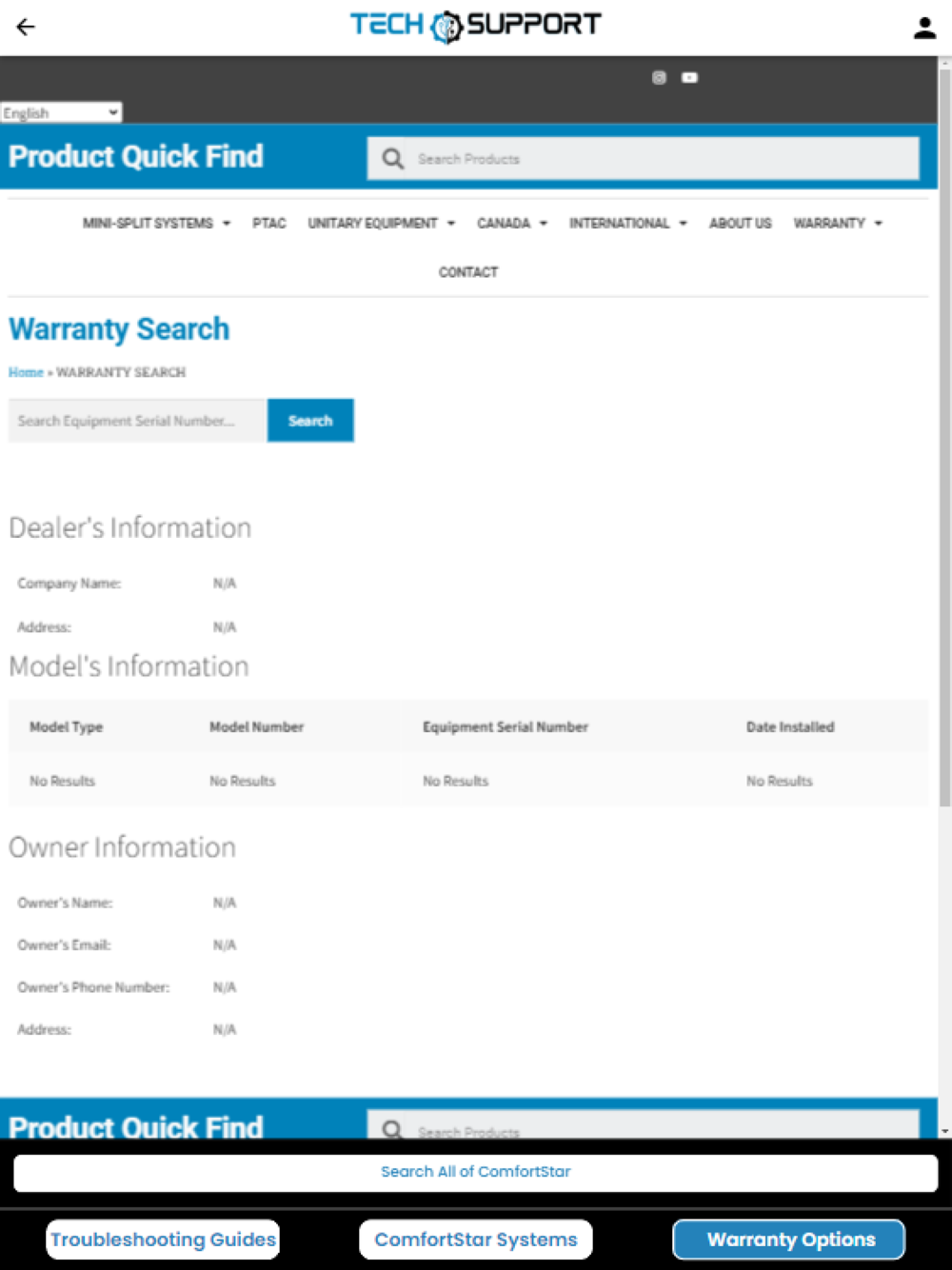
Task: Tap Search All of ComfortStar button
Action: tap(476, 1172)
